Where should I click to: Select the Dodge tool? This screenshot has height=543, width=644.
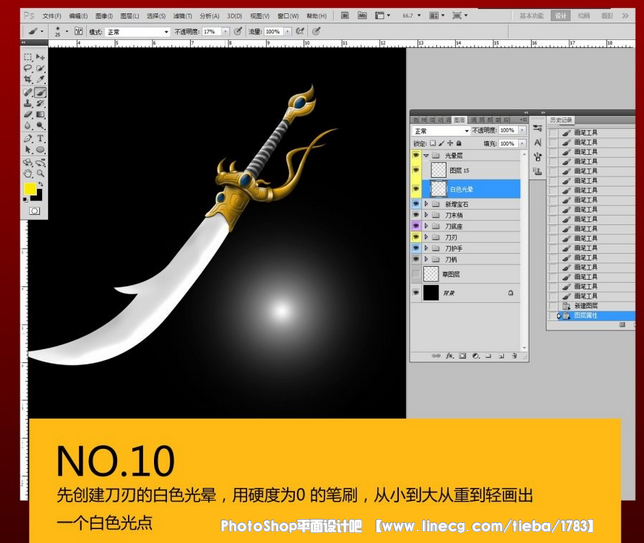coord(40,126)
